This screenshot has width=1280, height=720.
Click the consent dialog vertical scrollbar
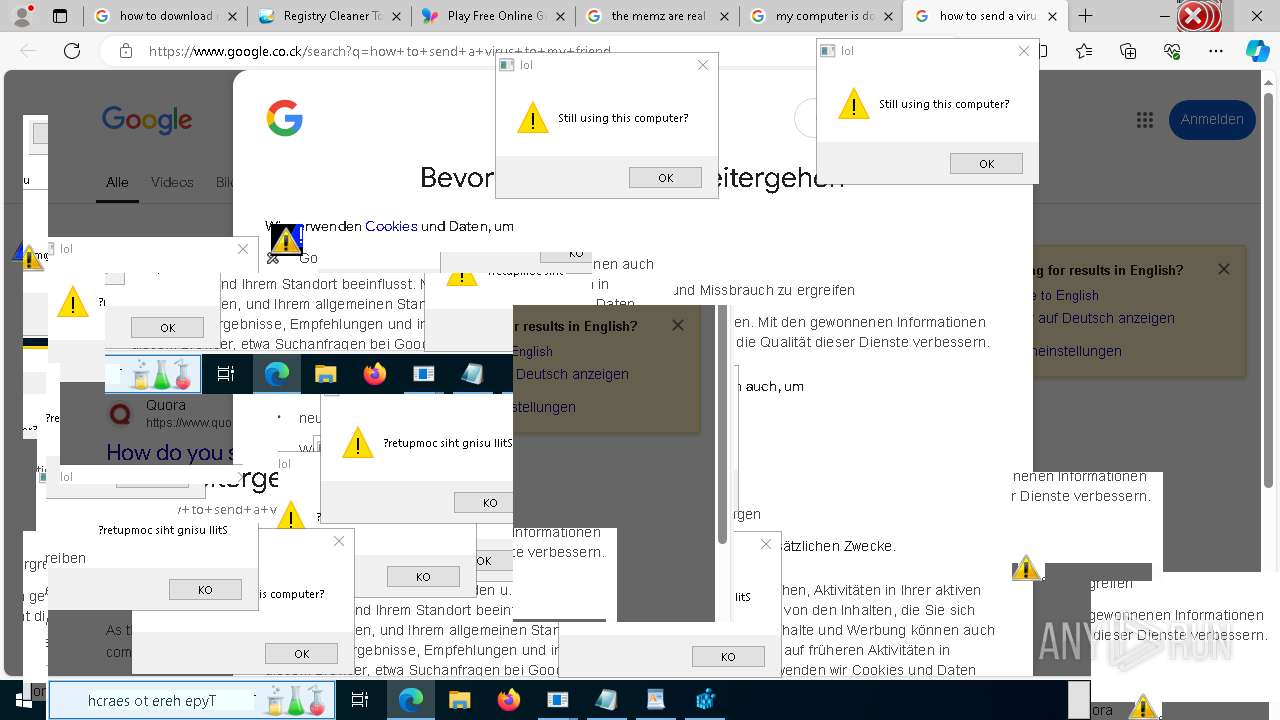pyautogui.click(x=722, y=425)
